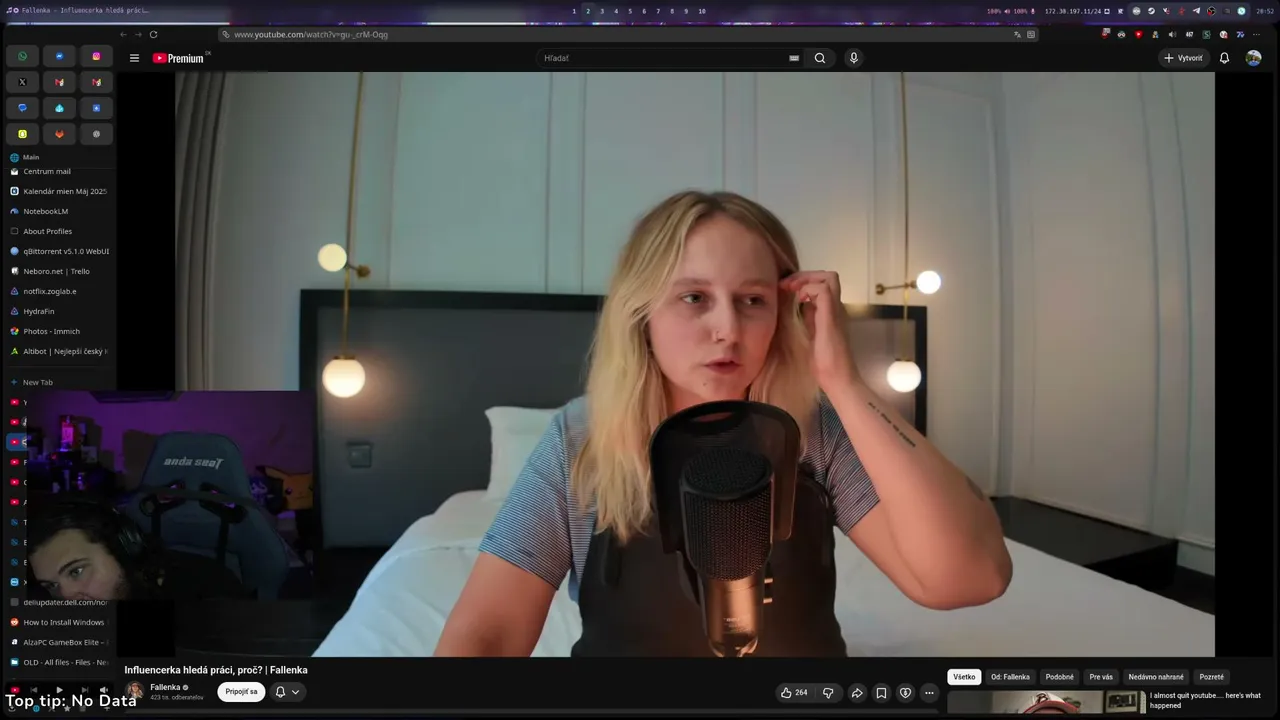Open the Messenger pinned tab

tap(59, 56)
